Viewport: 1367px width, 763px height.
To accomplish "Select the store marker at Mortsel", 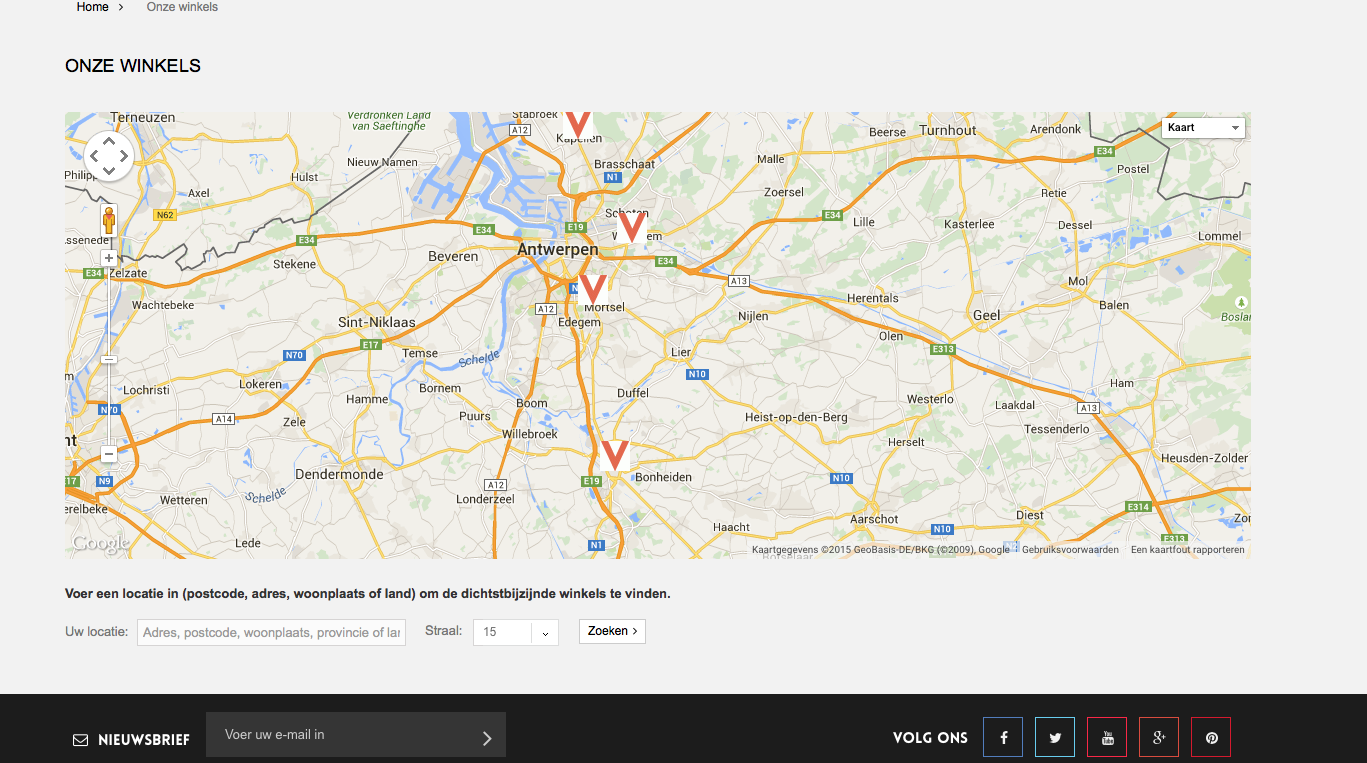I will tap(593, 290).
